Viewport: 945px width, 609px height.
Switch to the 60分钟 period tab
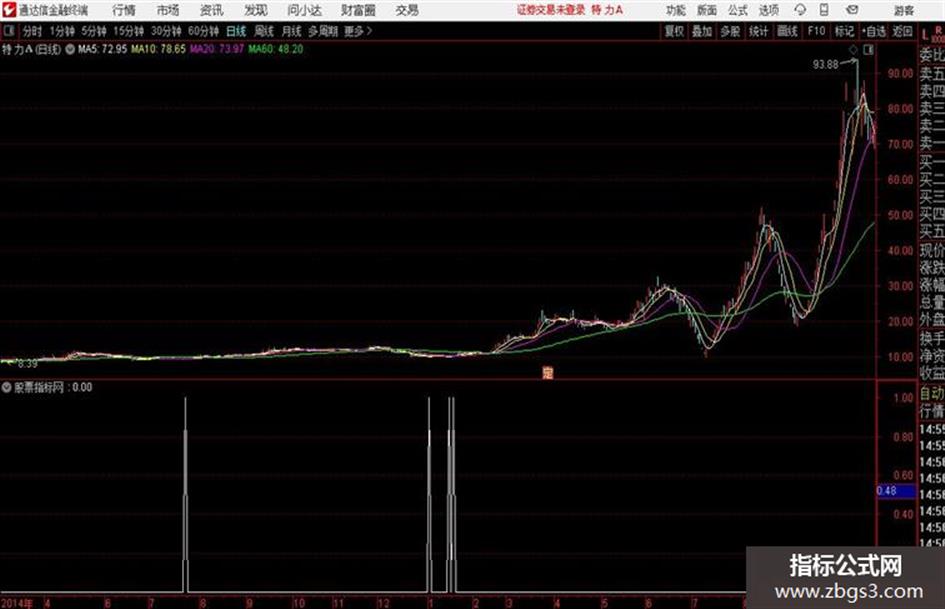[204, 31]
